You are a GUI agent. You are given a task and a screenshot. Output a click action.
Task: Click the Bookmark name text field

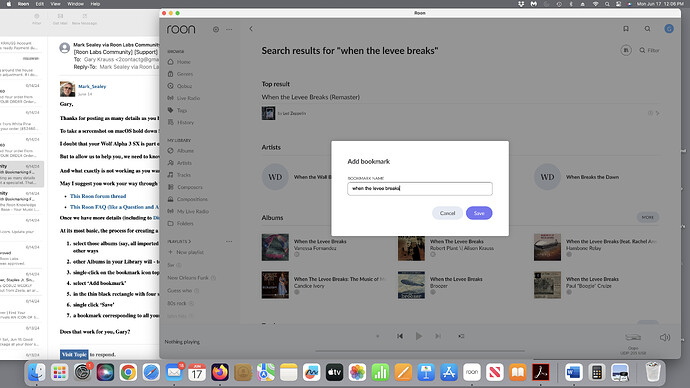(420, 189)
